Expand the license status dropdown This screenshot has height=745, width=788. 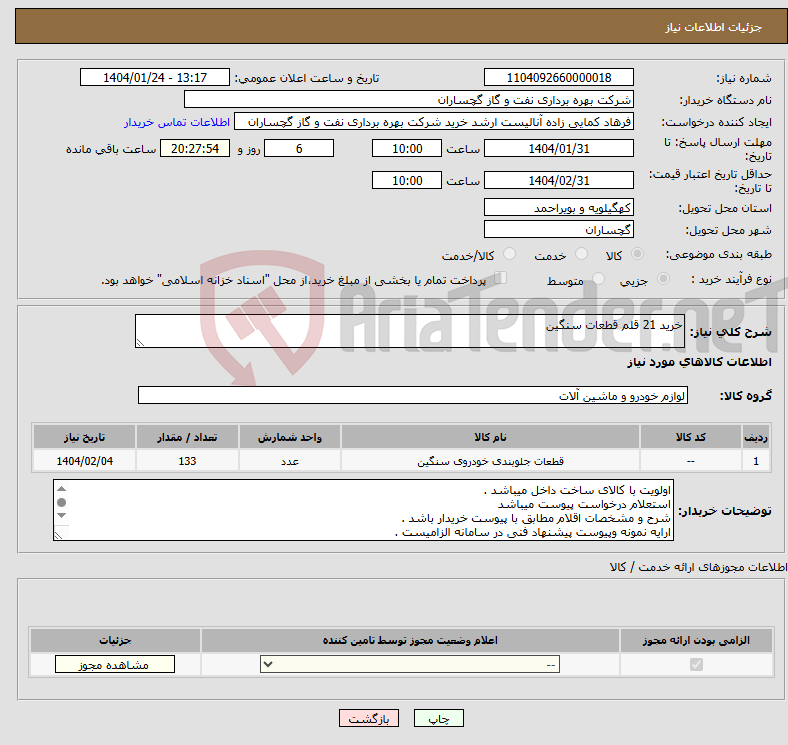410,664
